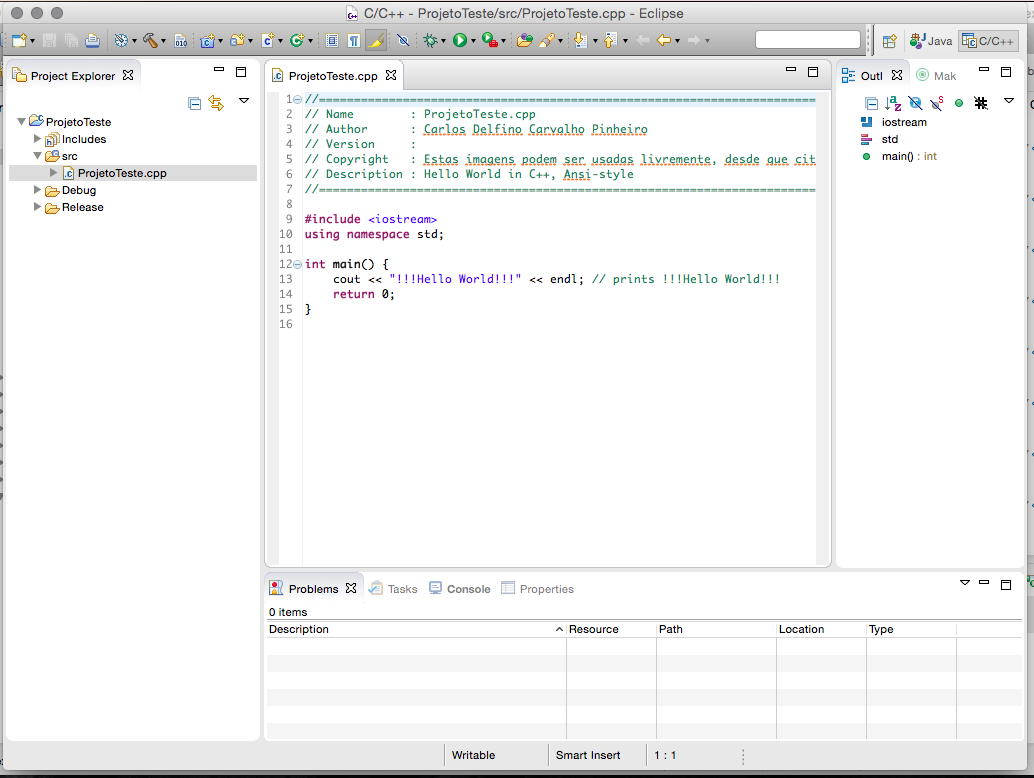Open dropdown next to New wizard icon
This screenshot has width=1034, height=778.
point(32,42)
